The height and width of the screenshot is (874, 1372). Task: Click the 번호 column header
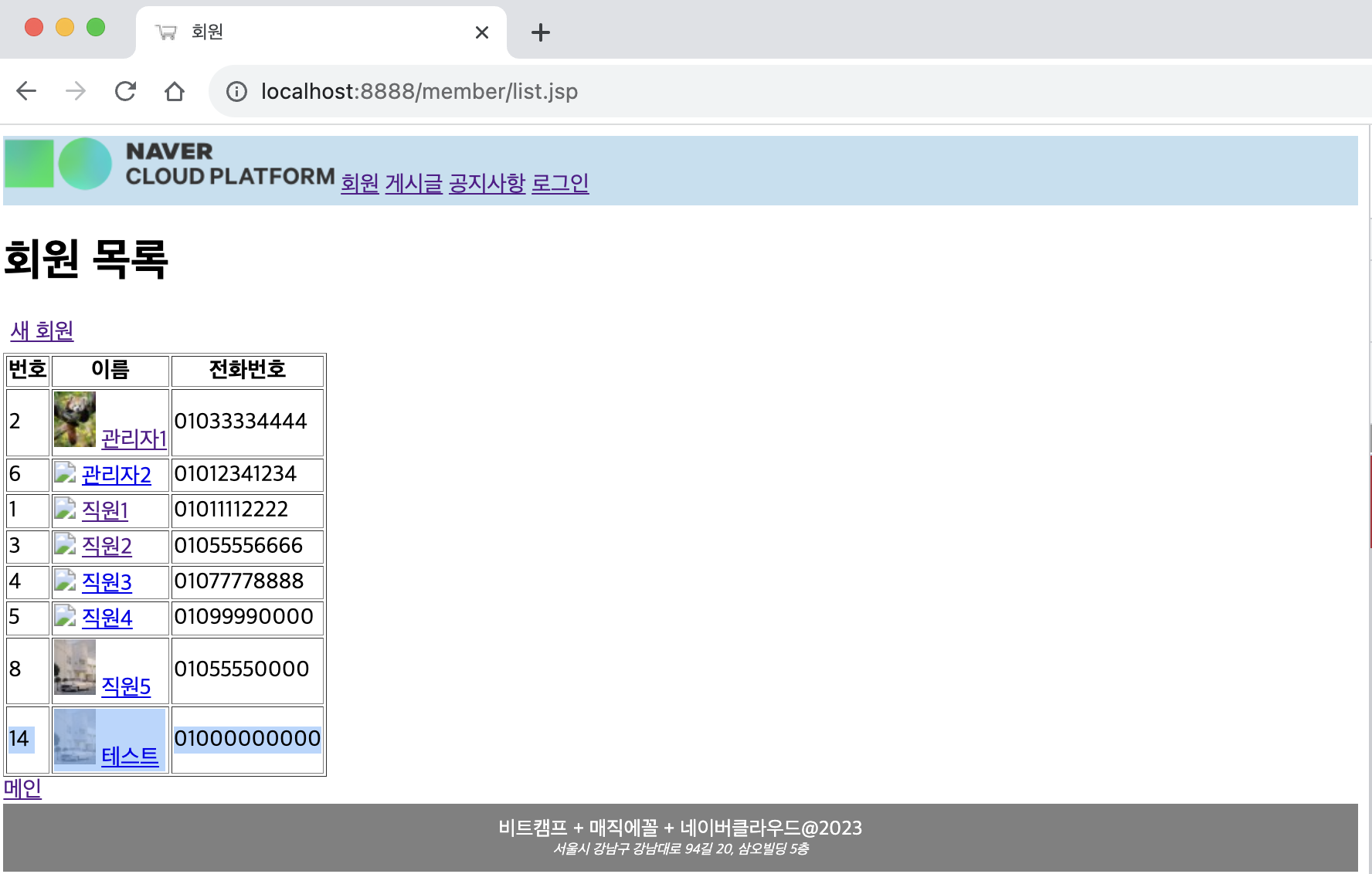(x=28, y=370)
